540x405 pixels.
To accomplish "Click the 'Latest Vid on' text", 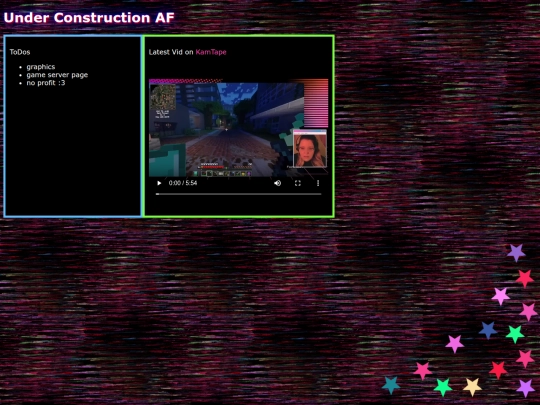I will [171, 52].
